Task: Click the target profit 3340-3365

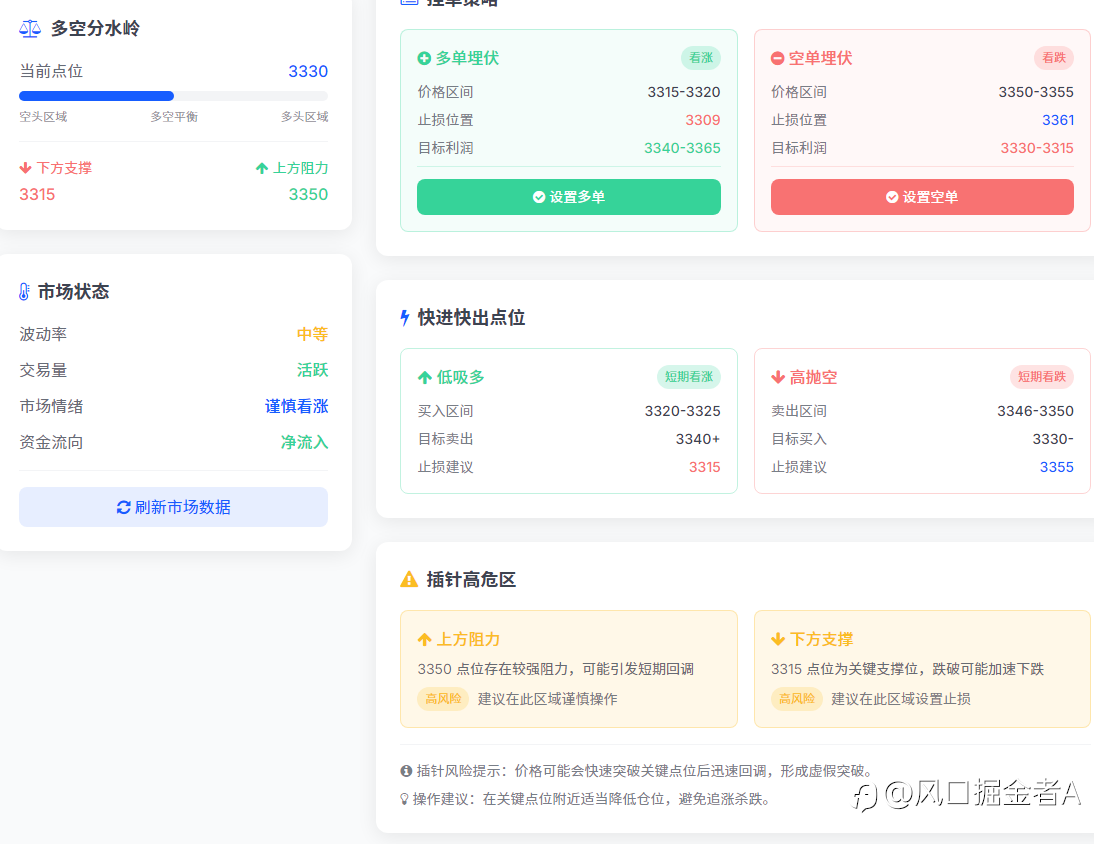Action: 682,148
